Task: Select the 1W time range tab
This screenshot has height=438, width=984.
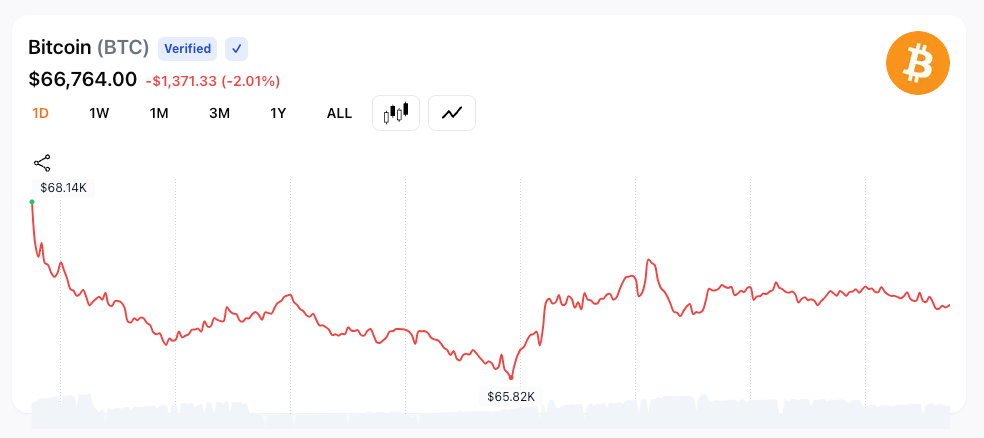Action: 99,113
